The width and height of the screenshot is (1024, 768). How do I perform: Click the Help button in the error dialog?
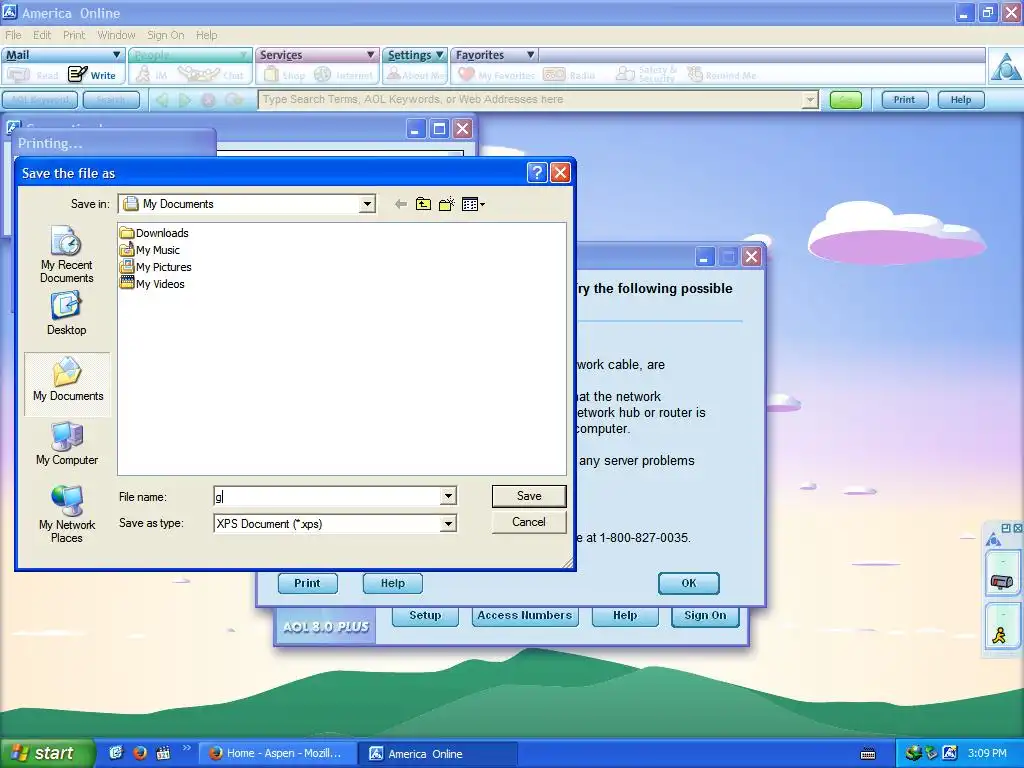click(392, 583)
